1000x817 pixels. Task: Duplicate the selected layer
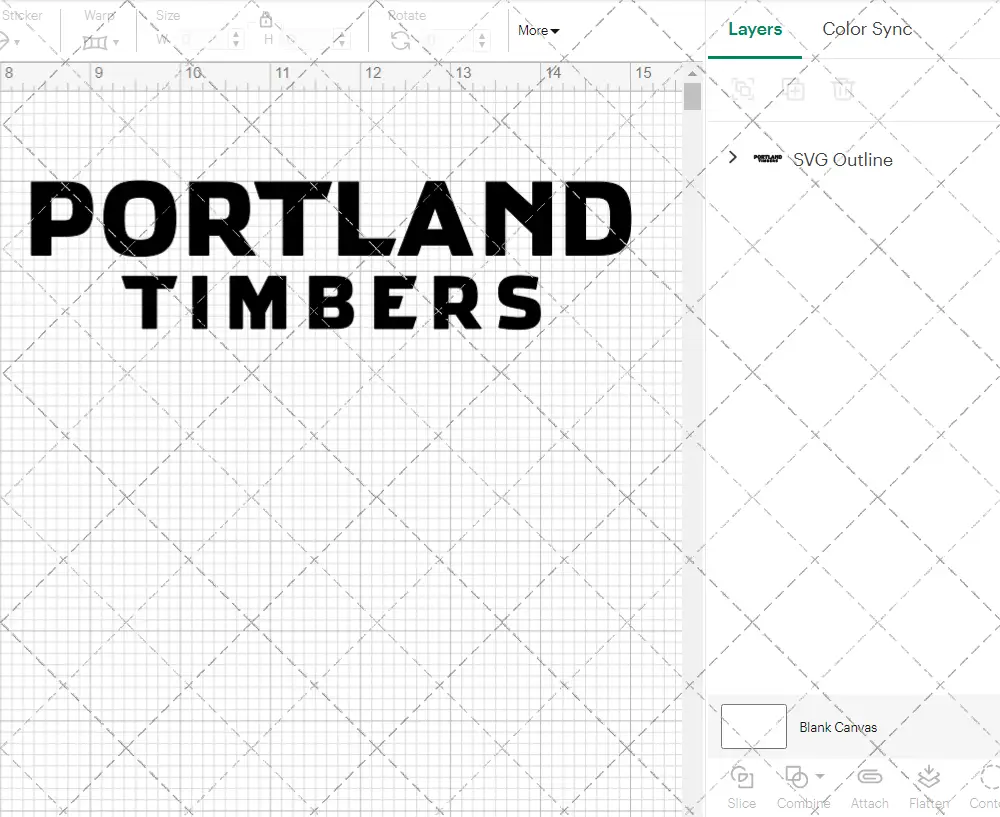coord(794,89)
